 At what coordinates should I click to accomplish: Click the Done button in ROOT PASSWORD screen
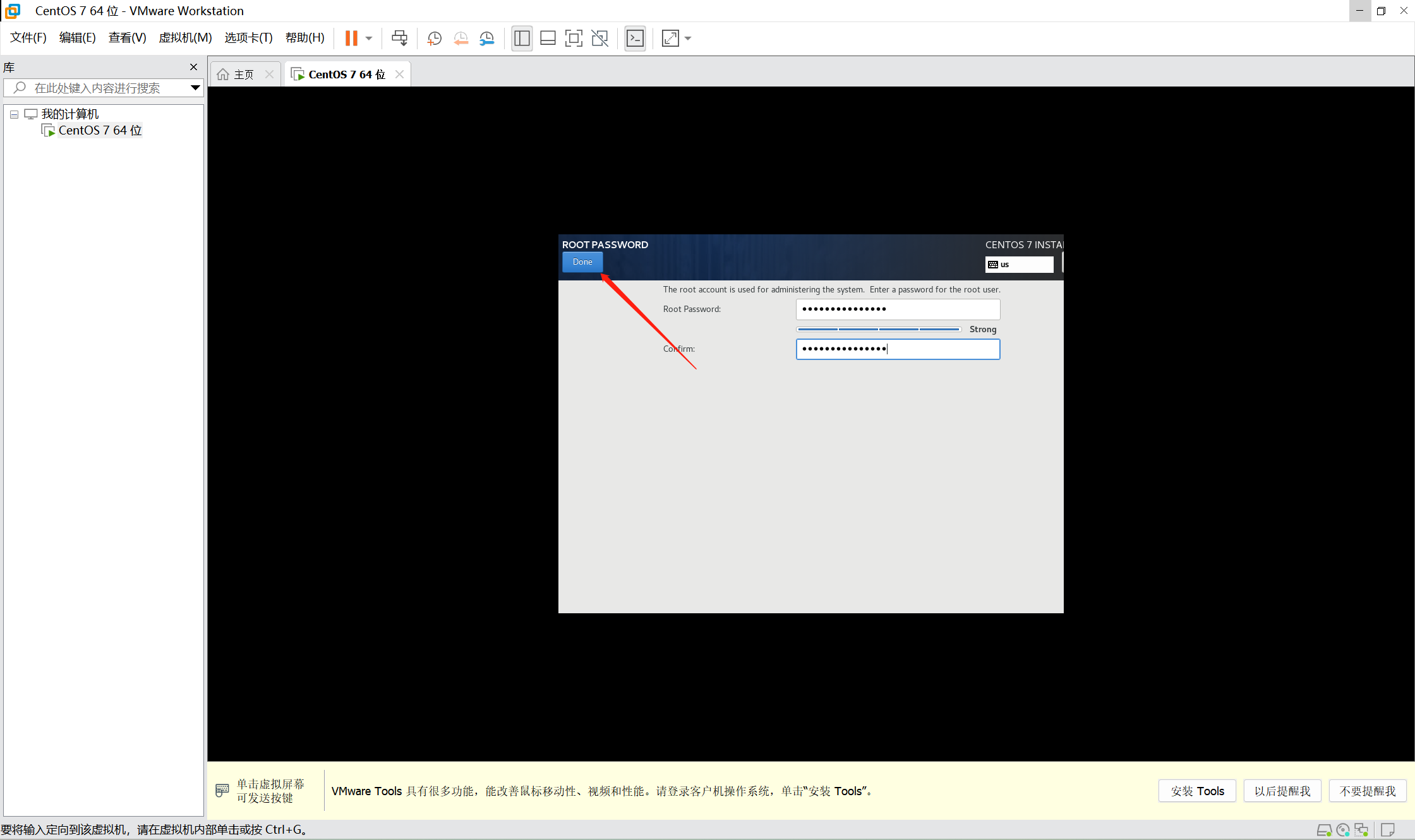pyautogui.click(x=582, y=261)
